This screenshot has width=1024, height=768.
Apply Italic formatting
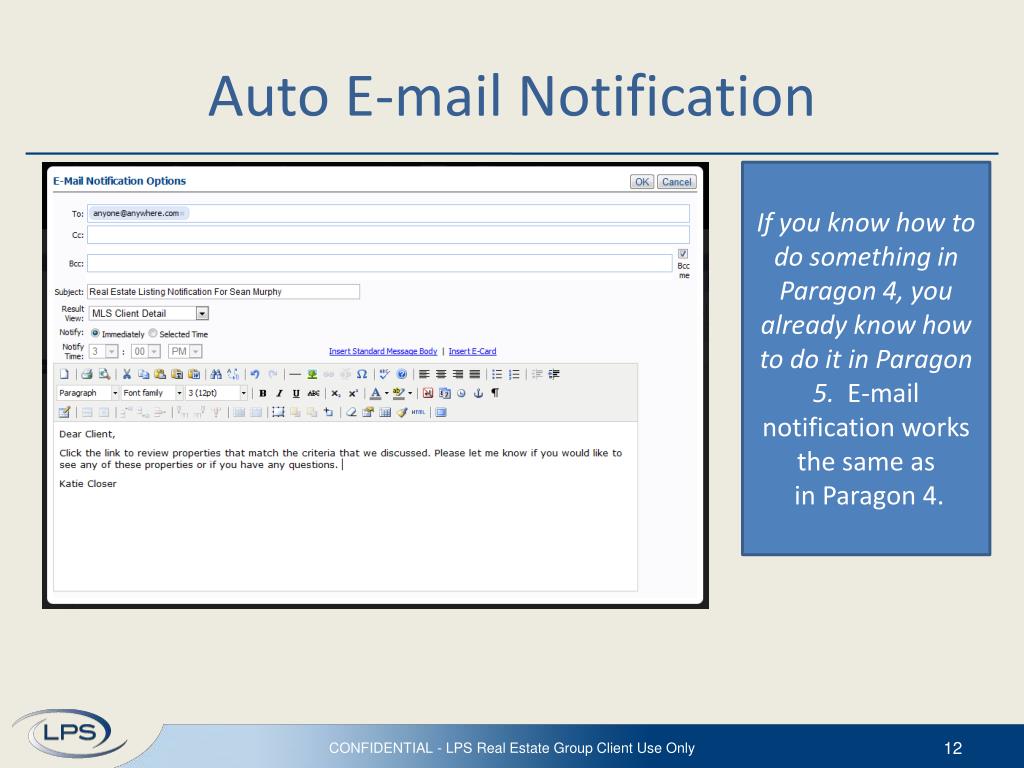coord(279,393)
